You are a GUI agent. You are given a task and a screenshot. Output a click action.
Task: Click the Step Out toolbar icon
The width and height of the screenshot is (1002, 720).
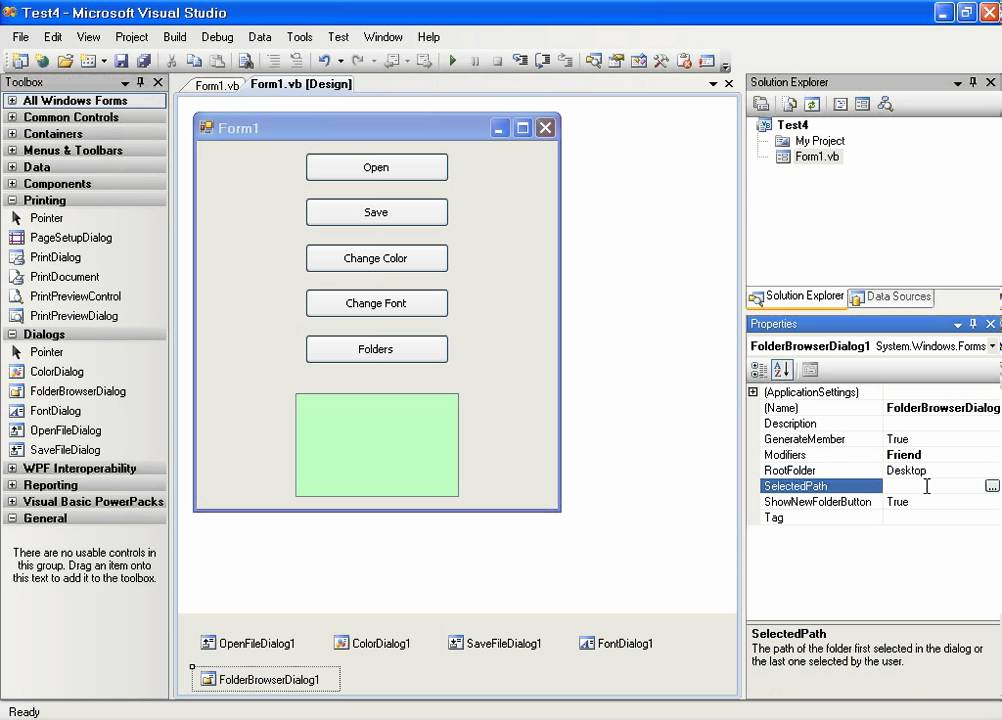[x=565, y=61]
